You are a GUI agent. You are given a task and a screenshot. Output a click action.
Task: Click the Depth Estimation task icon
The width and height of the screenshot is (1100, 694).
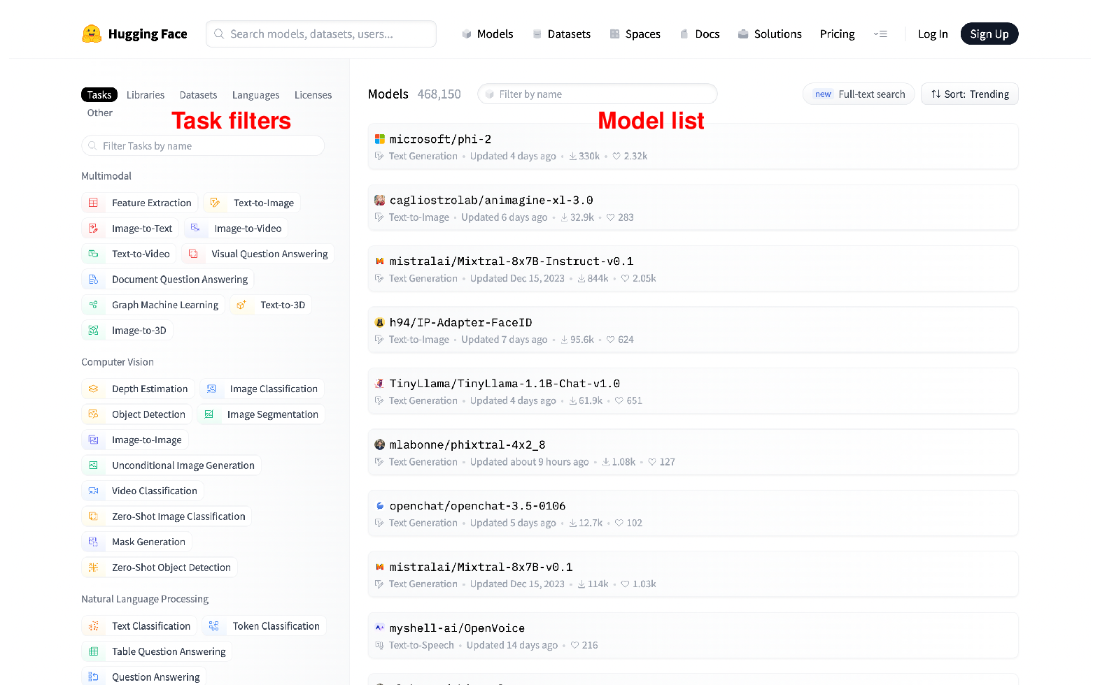coord(93,389)
